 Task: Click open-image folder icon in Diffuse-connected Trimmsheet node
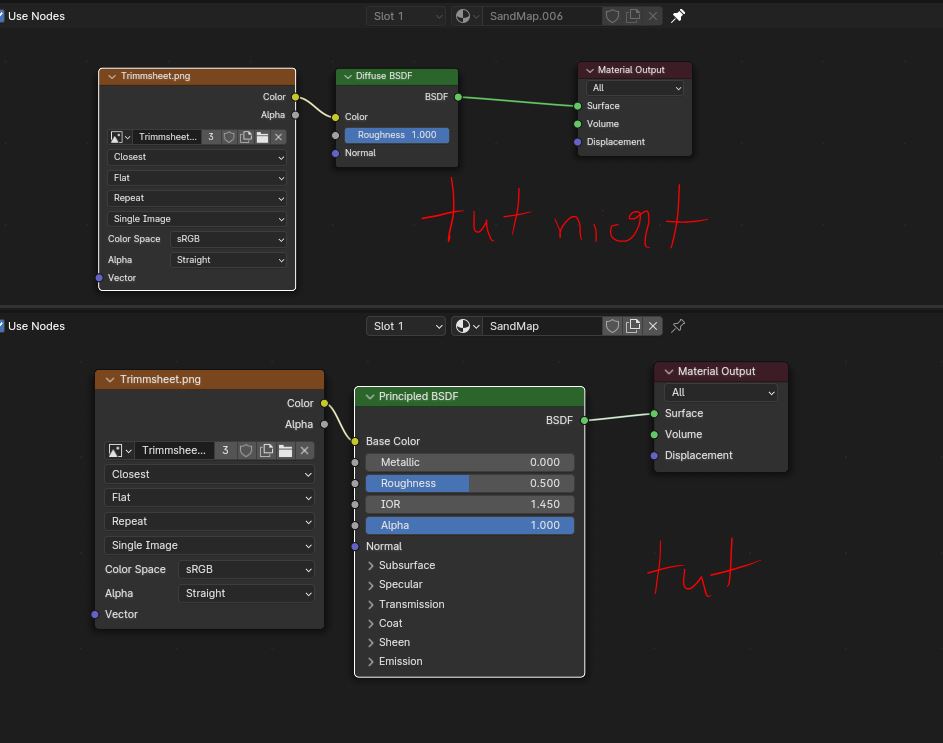[262, 137]
